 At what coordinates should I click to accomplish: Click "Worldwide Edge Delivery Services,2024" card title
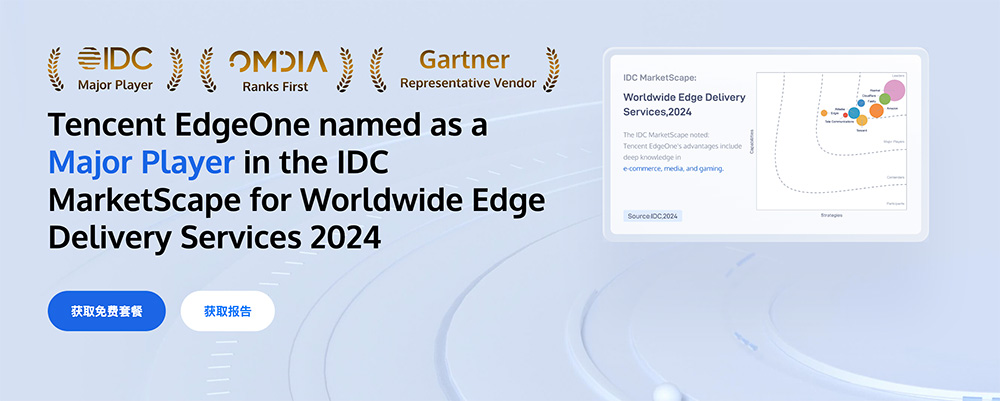pyautogui.click(x=684, y=105)
